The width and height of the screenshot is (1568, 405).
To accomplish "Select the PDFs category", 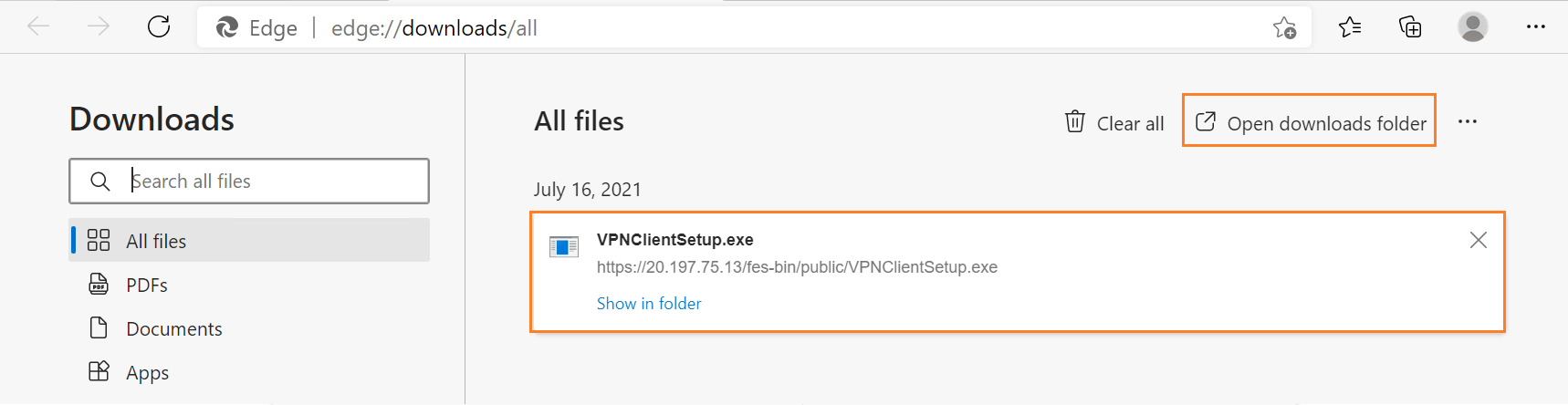I will click(x=249, y=285).
